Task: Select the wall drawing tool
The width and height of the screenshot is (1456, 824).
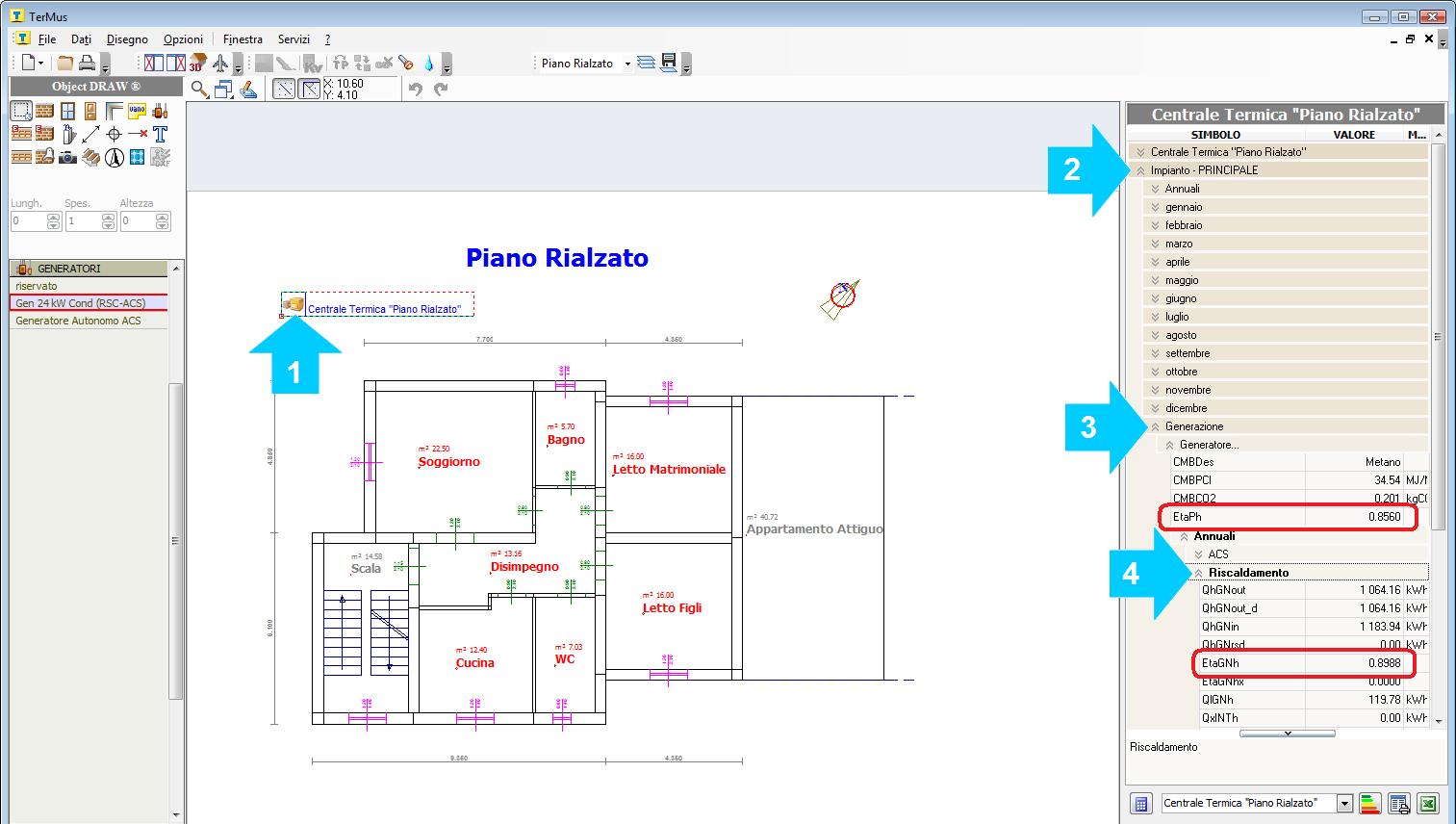Action: (44, 111)
